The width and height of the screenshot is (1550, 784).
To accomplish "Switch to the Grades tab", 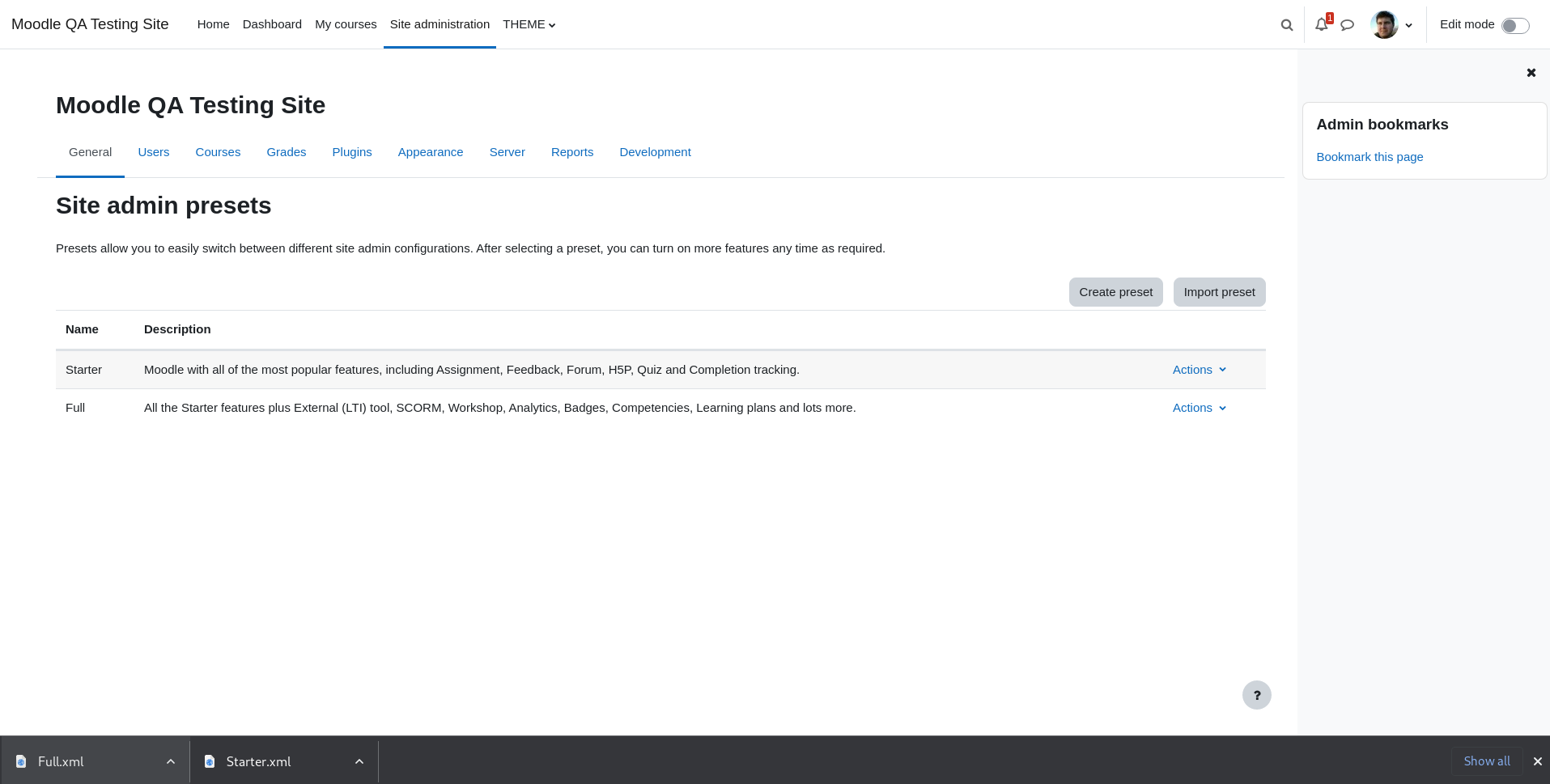I will [287, 152].
